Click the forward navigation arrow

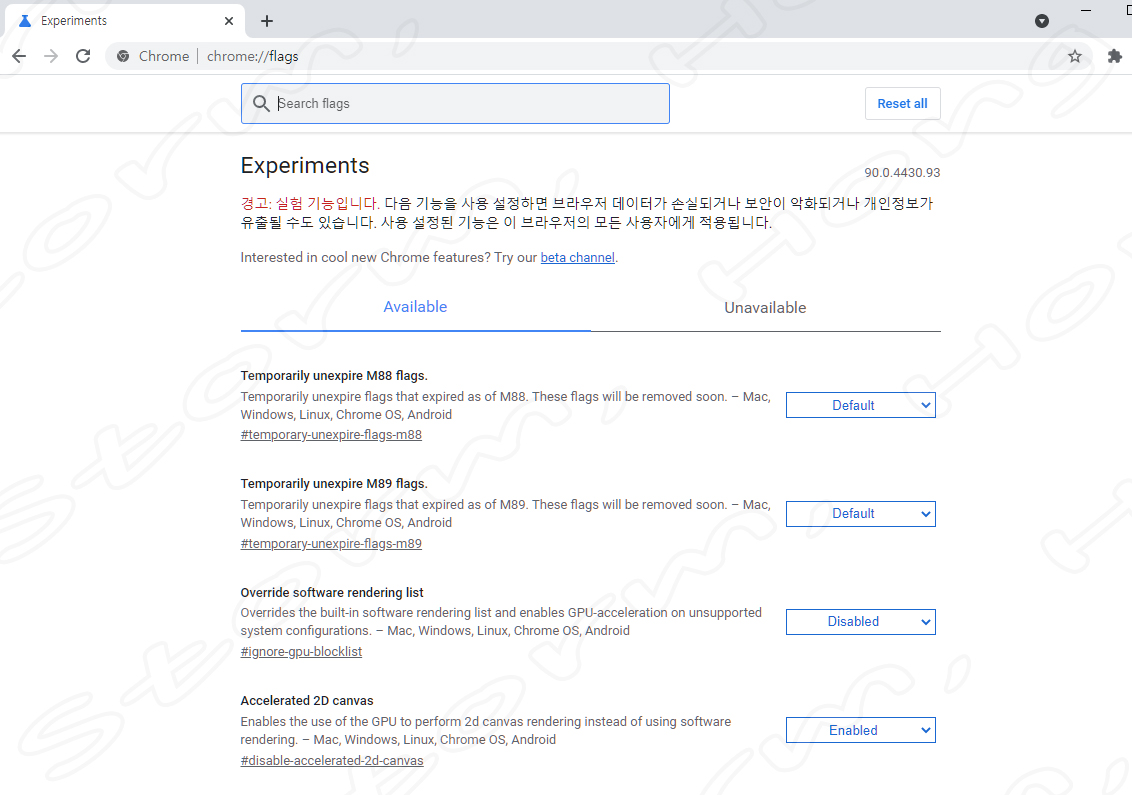tap(51, 56)
